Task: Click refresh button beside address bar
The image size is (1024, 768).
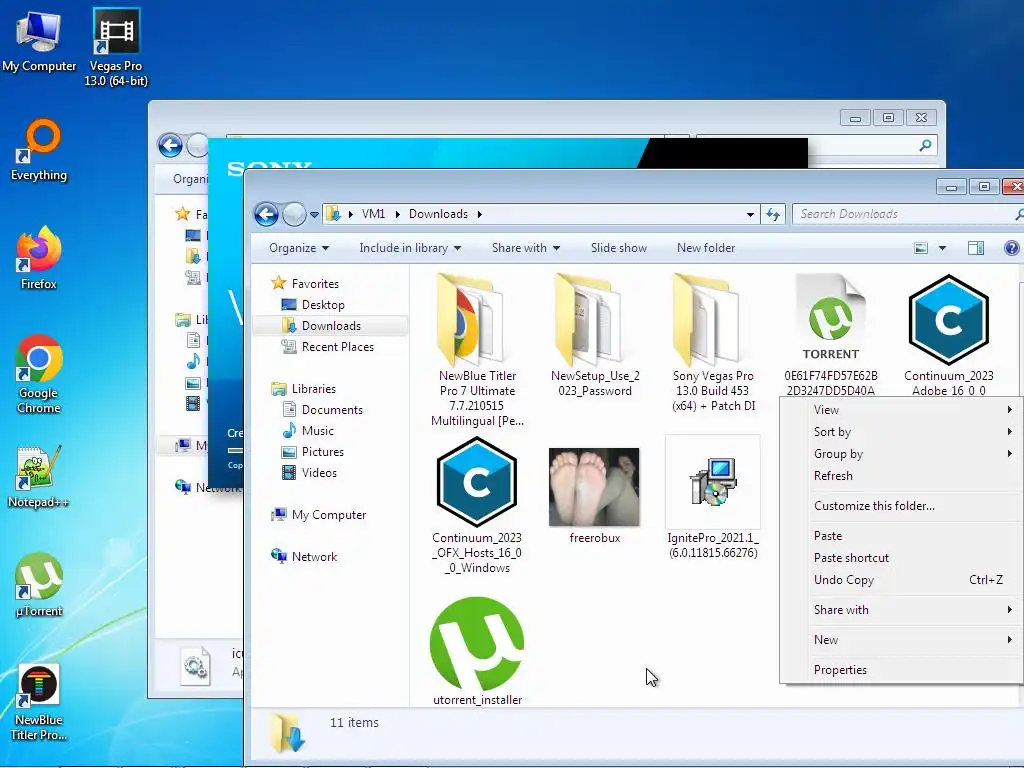Action: (x=773, y=214)
